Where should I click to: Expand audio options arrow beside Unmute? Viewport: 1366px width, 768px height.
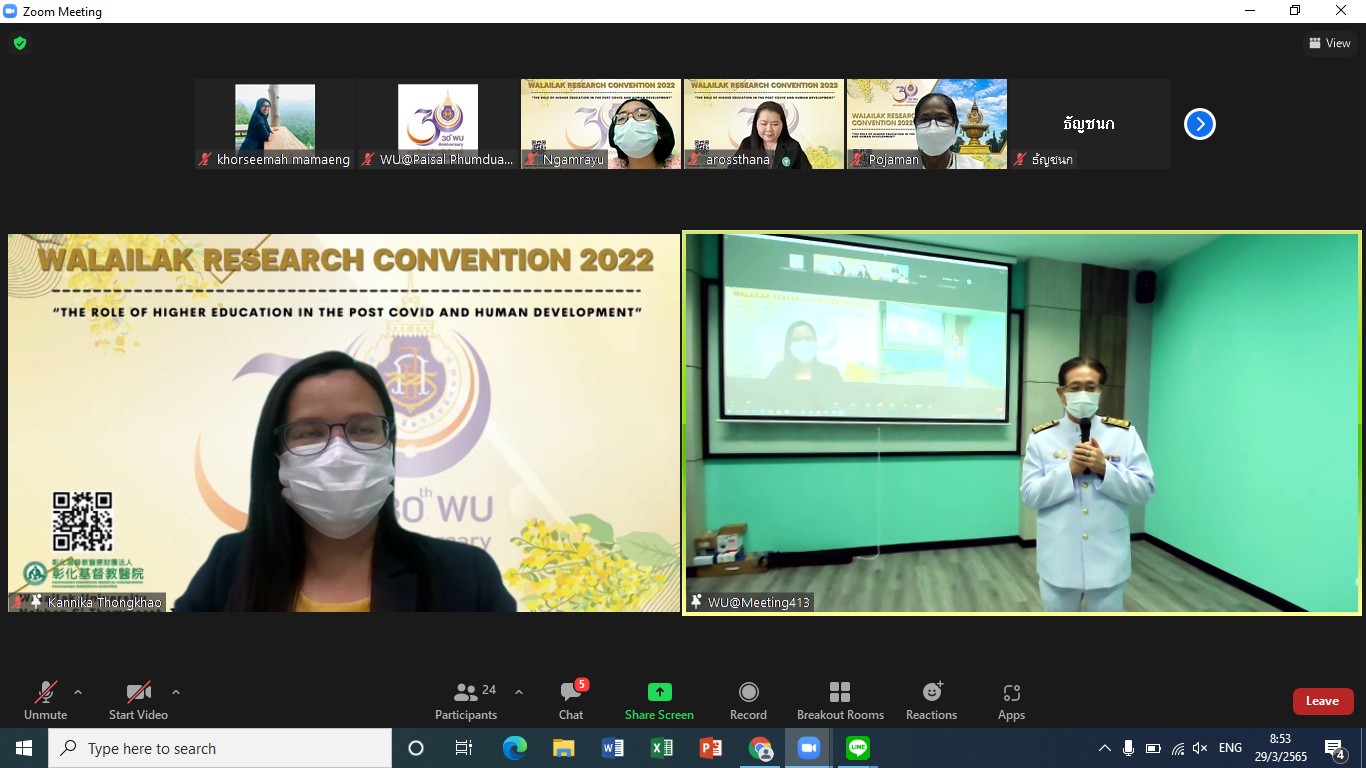click(78, 692)
